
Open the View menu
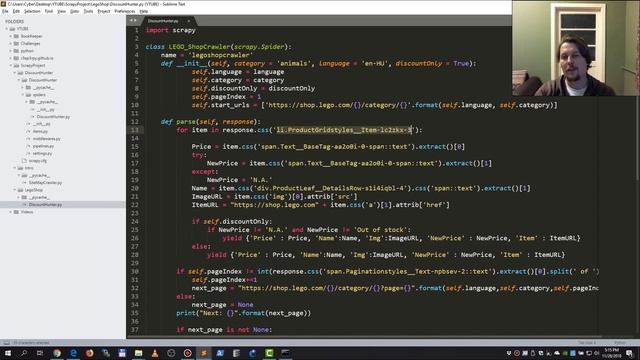coord(61,11)
